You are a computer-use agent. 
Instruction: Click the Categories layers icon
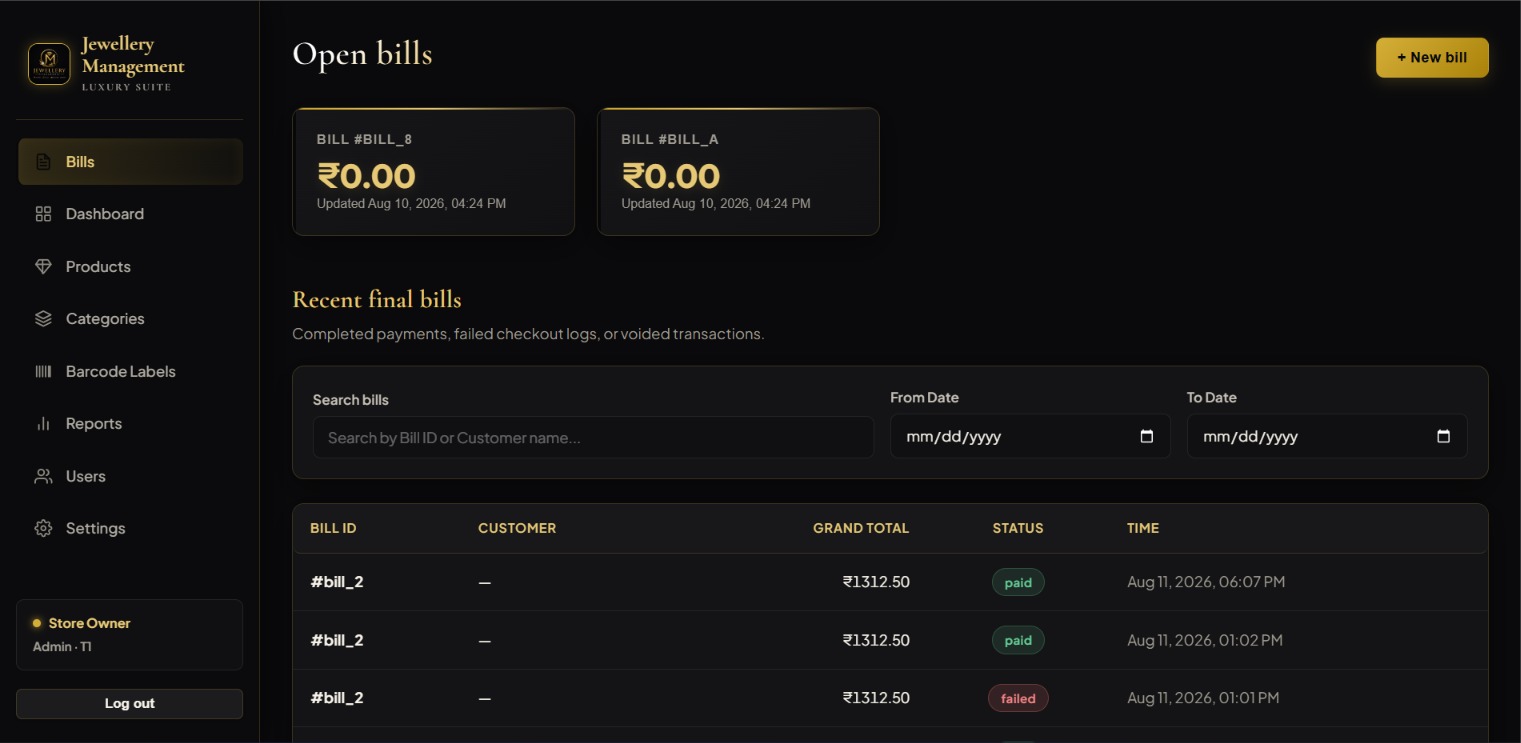(x=43, y=319)
